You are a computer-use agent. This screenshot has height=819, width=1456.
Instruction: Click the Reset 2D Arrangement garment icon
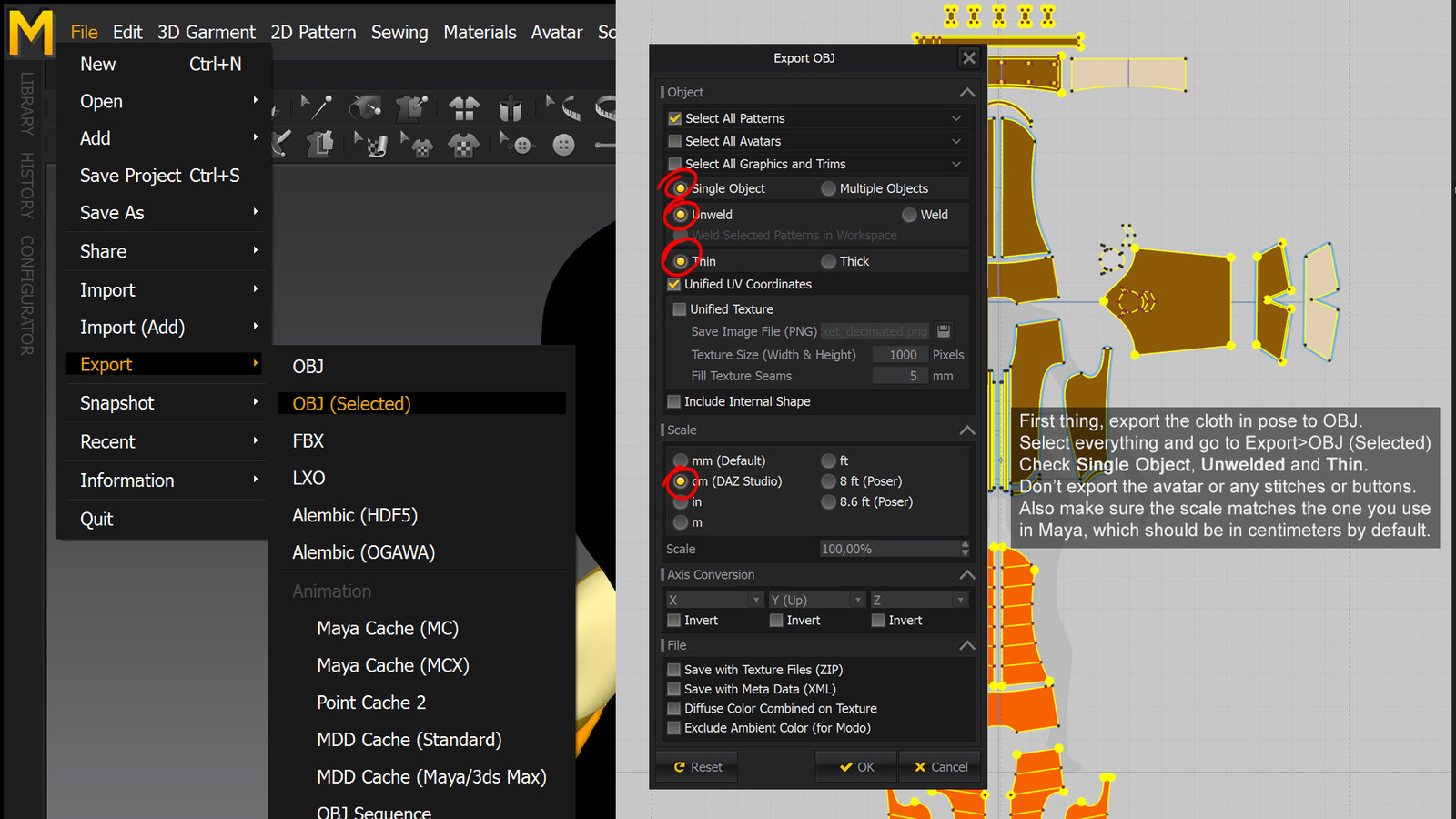point(464,109)
